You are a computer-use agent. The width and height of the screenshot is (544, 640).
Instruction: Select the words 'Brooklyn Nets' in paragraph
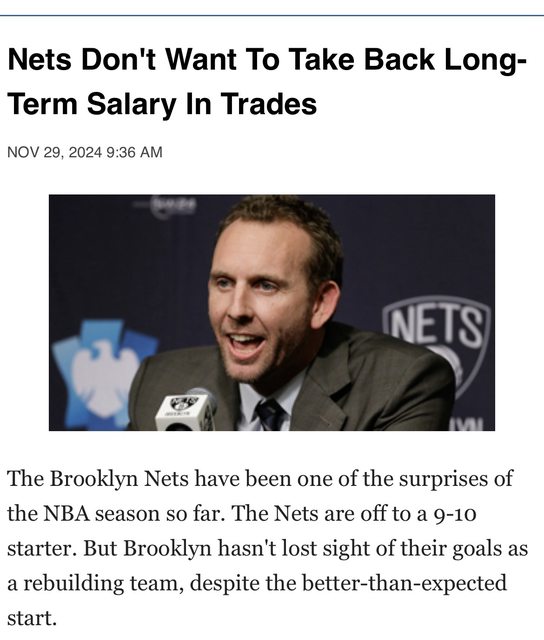(x=119, y=479)
